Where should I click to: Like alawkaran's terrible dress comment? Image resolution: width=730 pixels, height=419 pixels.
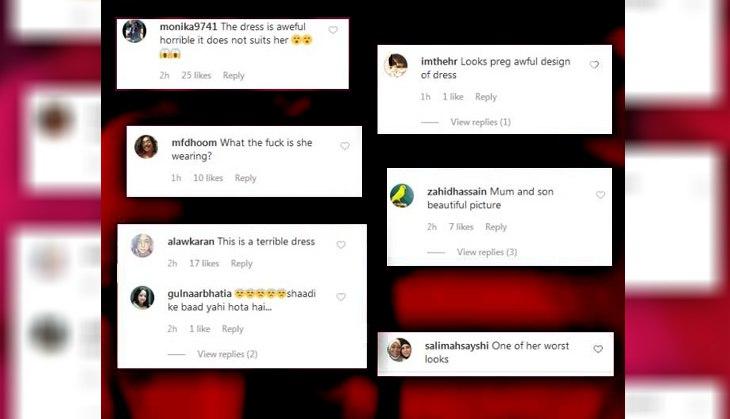(341, 245)
